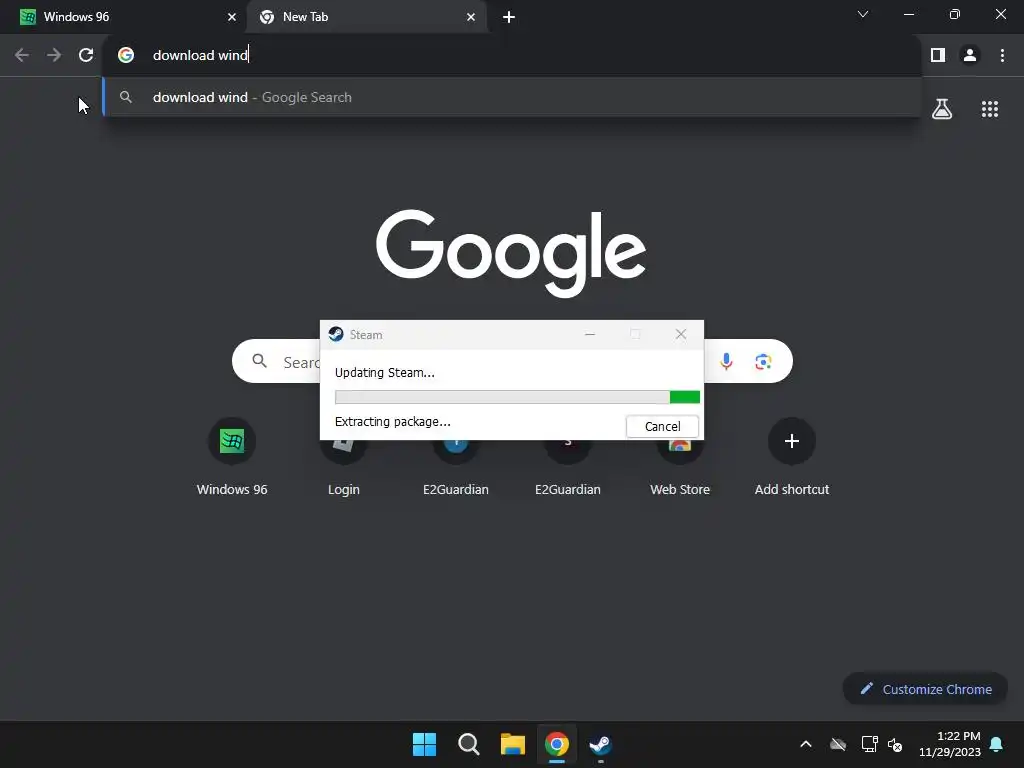The image size is (1024, 768).
Task: Open Chrome Labs flask icon
Action: (942, 108)
